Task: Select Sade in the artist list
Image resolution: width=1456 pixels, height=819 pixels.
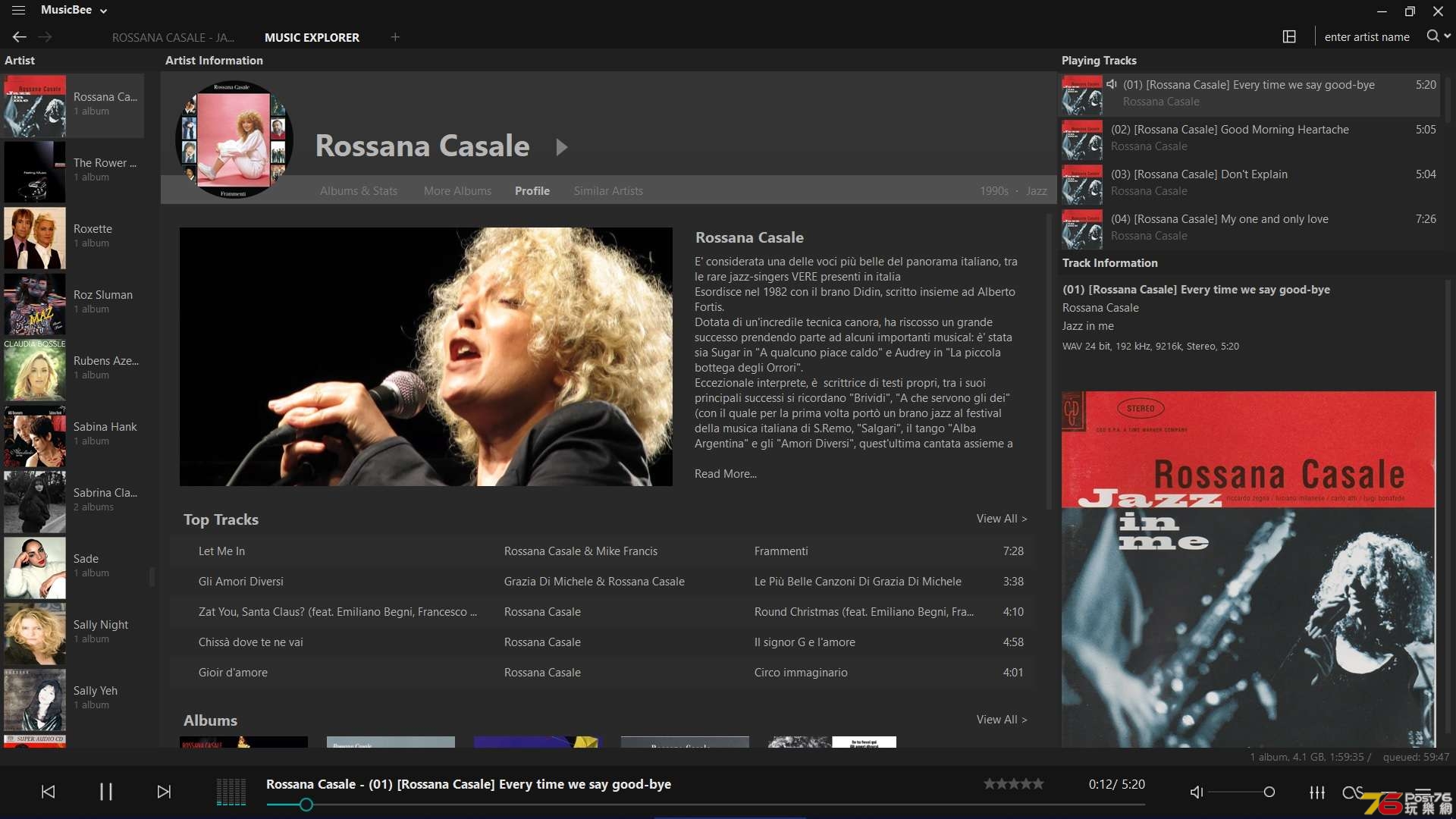Action: coord(74,567)
